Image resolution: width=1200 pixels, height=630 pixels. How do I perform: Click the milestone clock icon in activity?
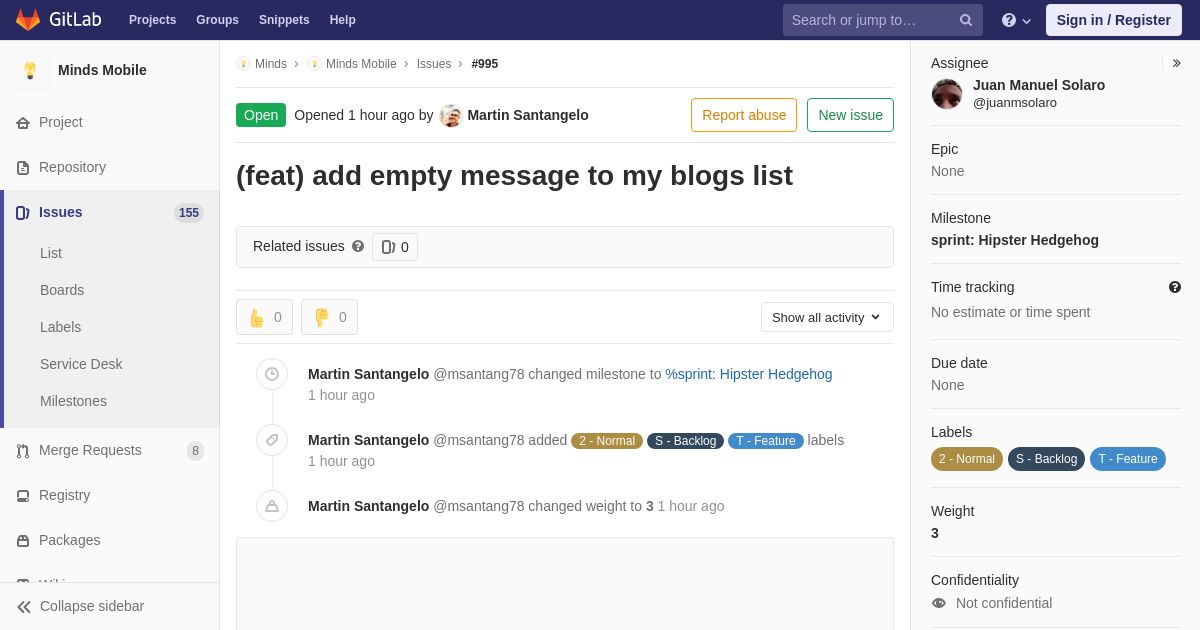coord(272,374)
